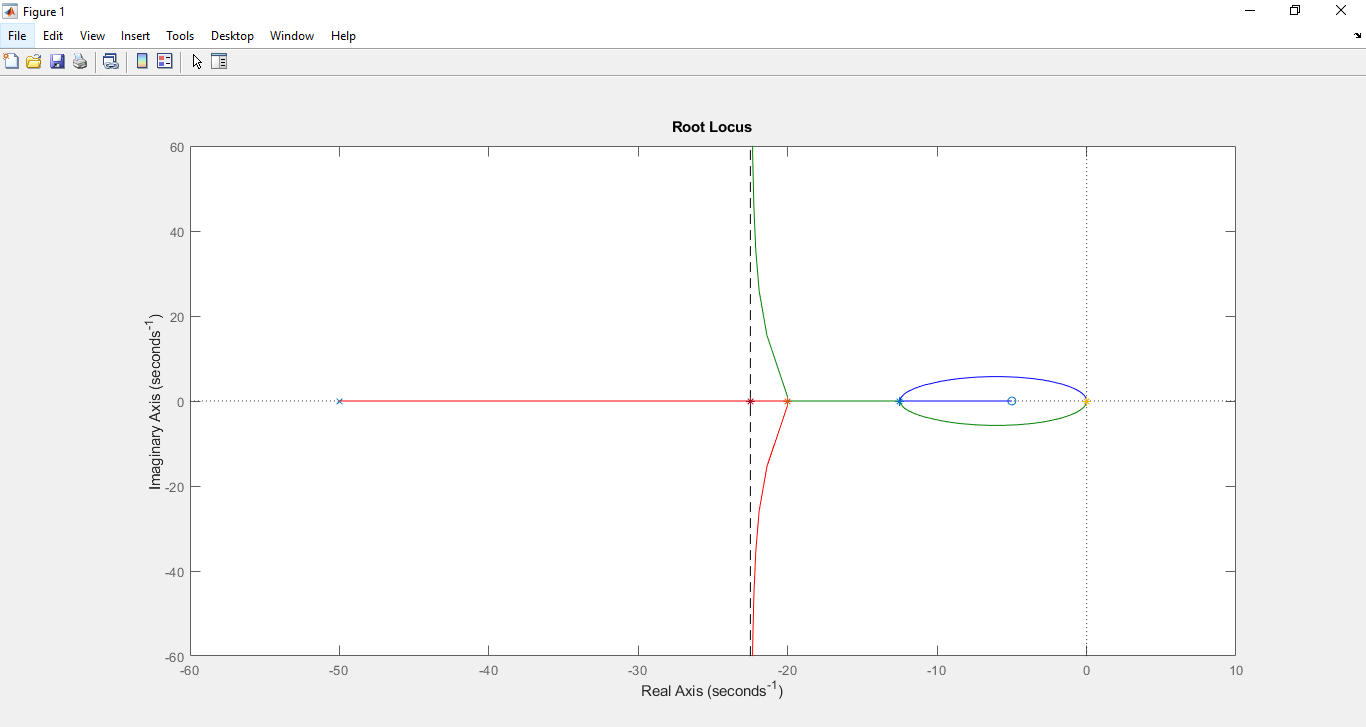This screenshot has width=1366, height=727.
Task: Save the figure with the floppy disk icon
Action: pyautogui.click(x=57, y=61)
